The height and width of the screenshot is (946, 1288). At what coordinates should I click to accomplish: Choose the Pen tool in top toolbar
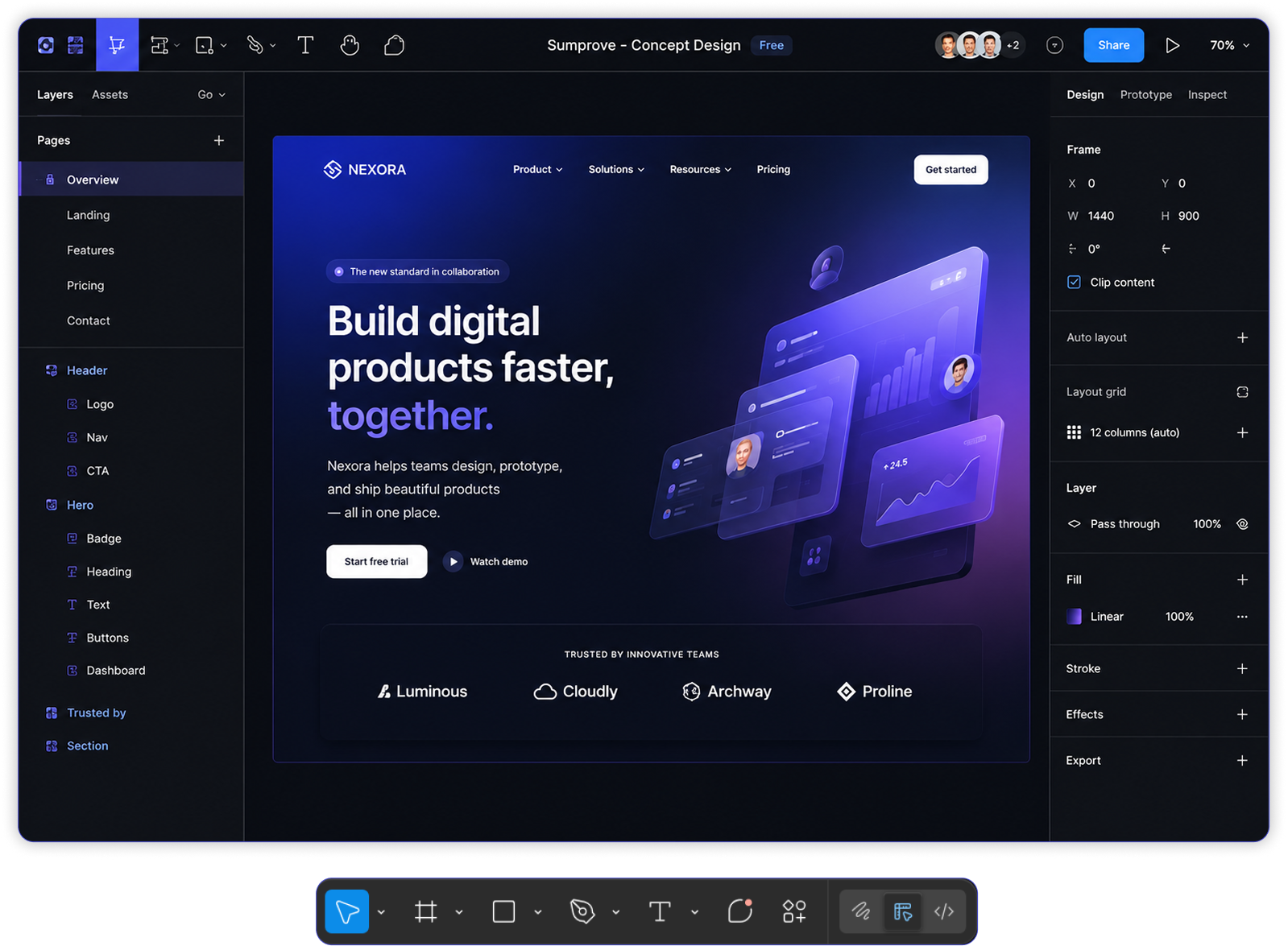[x=255, y=45]
